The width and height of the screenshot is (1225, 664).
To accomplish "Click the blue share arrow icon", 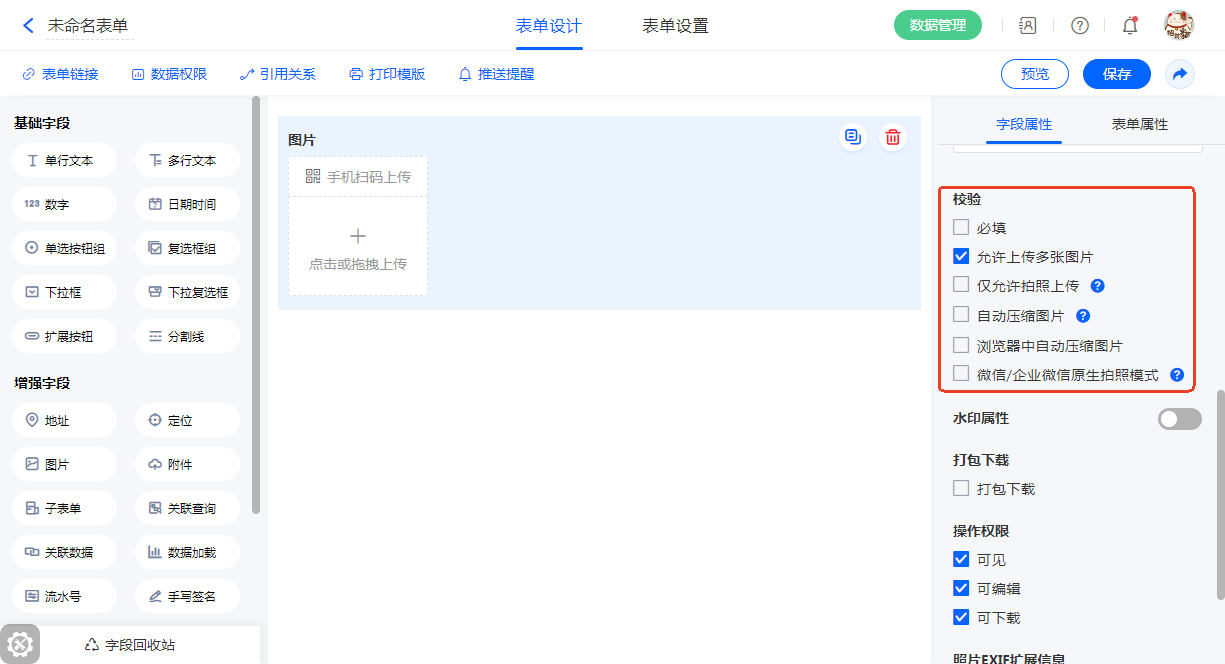I will 1180,74.
